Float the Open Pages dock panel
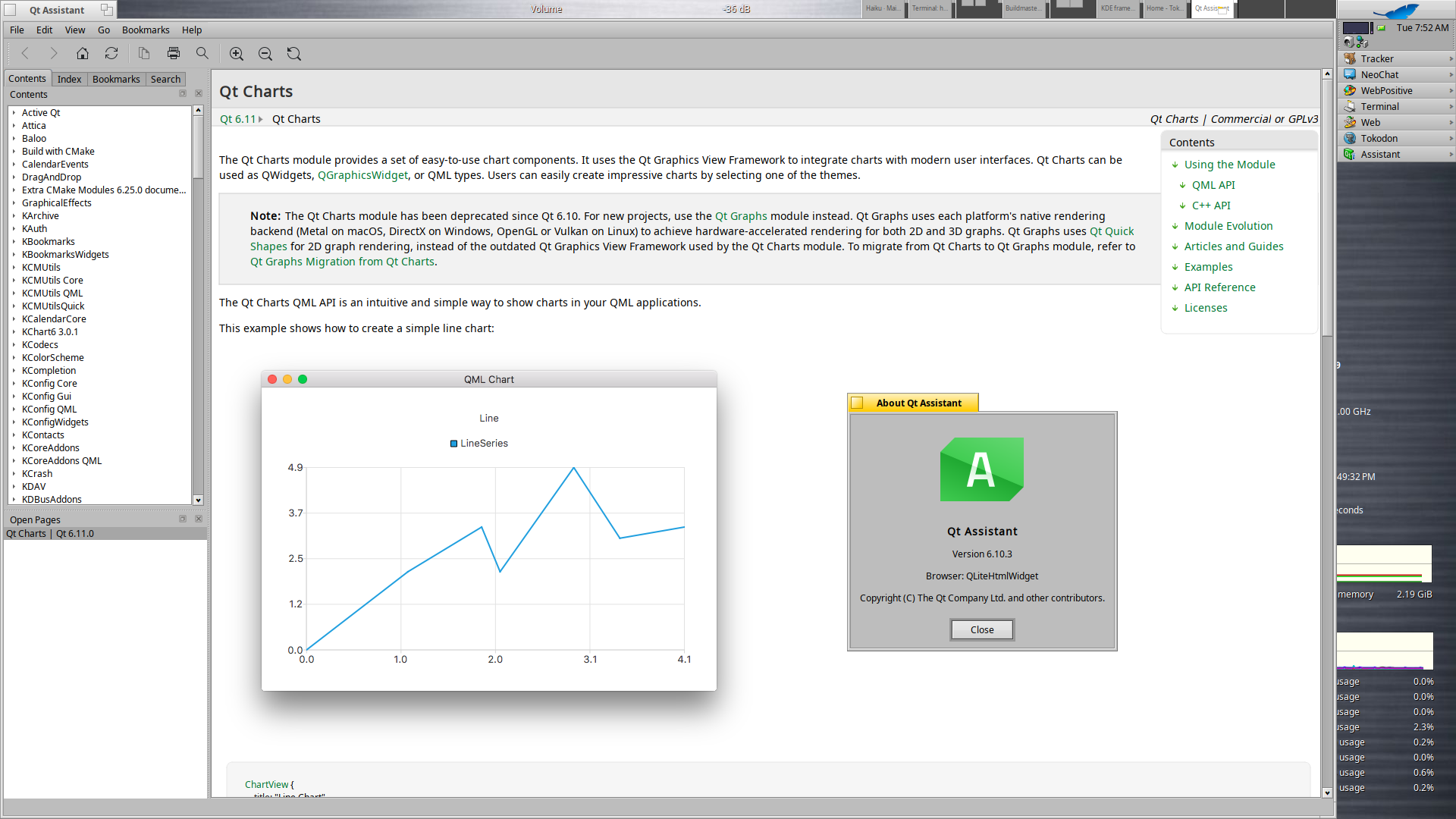Screen dimensions: 1456x819 click(x=183, y=519)
